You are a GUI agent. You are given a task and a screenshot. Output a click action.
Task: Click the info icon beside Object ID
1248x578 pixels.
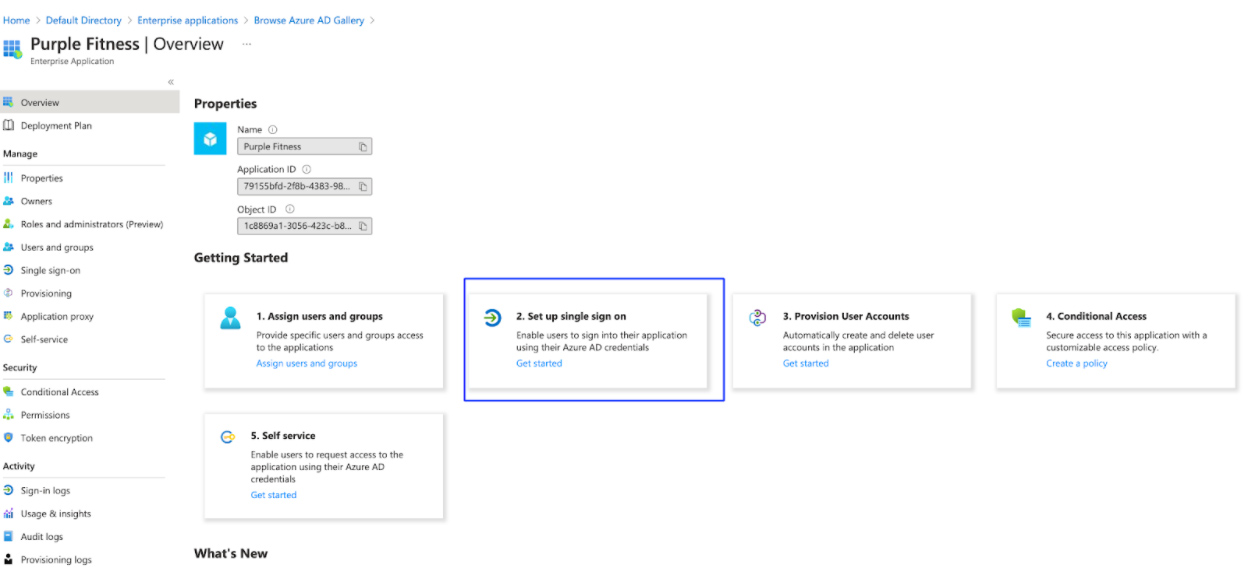(x=289, y=209)
